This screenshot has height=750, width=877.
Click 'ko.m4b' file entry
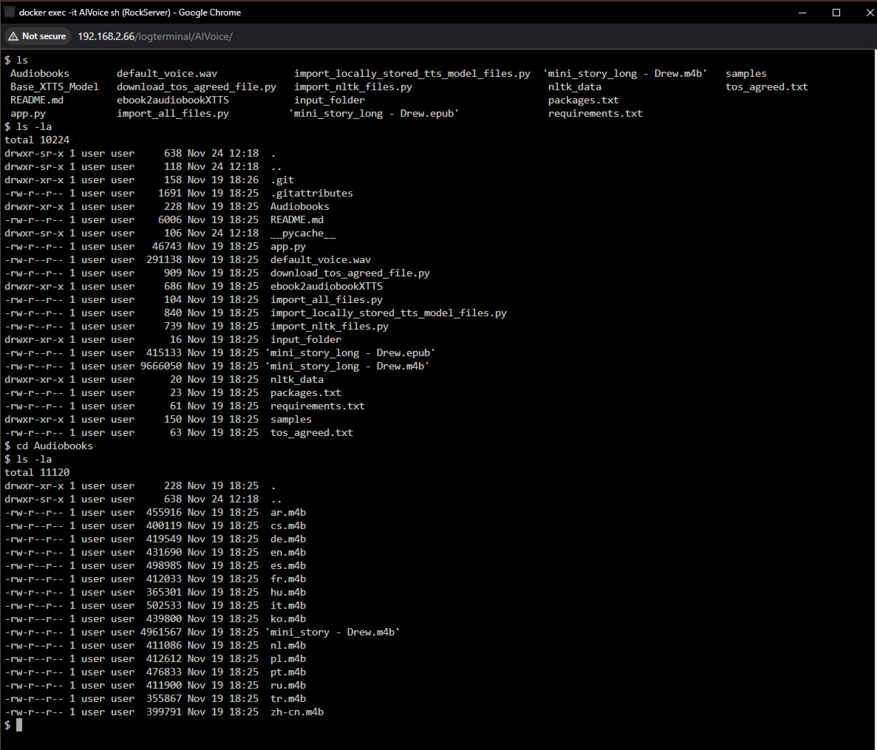point(288,619)
